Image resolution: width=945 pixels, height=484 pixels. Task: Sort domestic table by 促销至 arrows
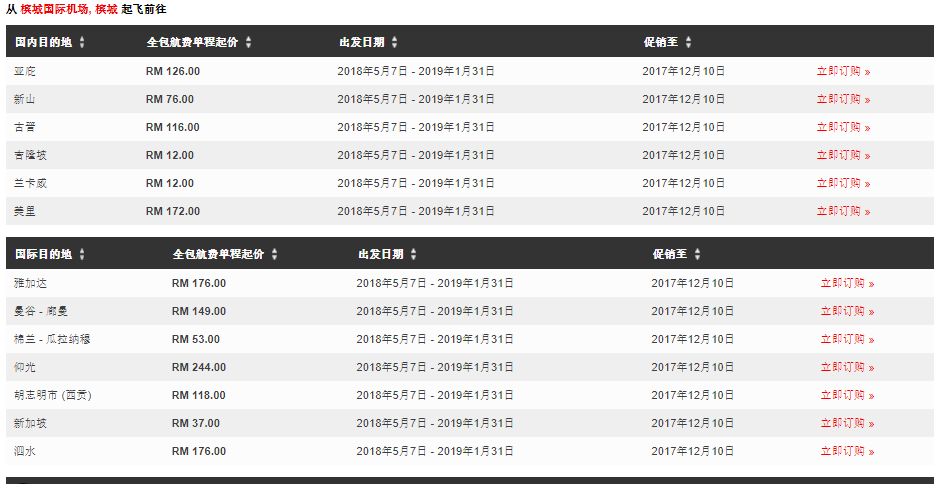pos(688,42)
